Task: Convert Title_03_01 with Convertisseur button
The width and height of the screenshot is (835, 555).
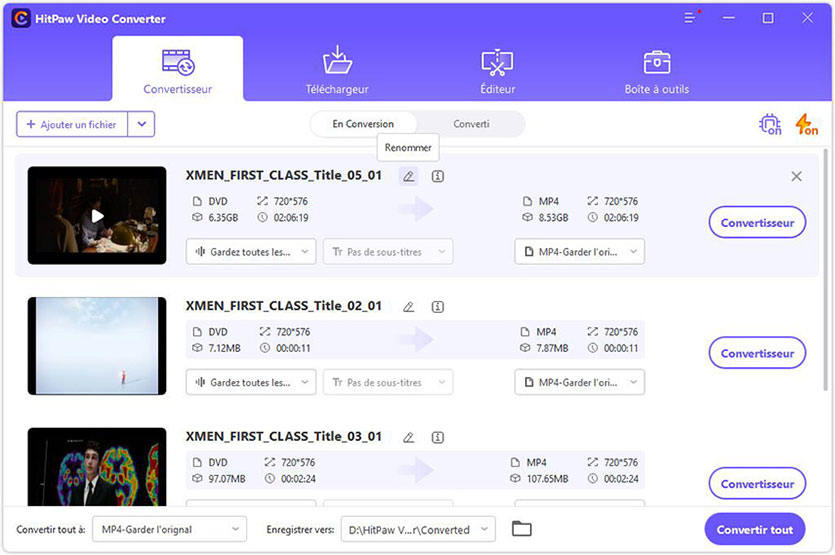Action: pos(757,484)
